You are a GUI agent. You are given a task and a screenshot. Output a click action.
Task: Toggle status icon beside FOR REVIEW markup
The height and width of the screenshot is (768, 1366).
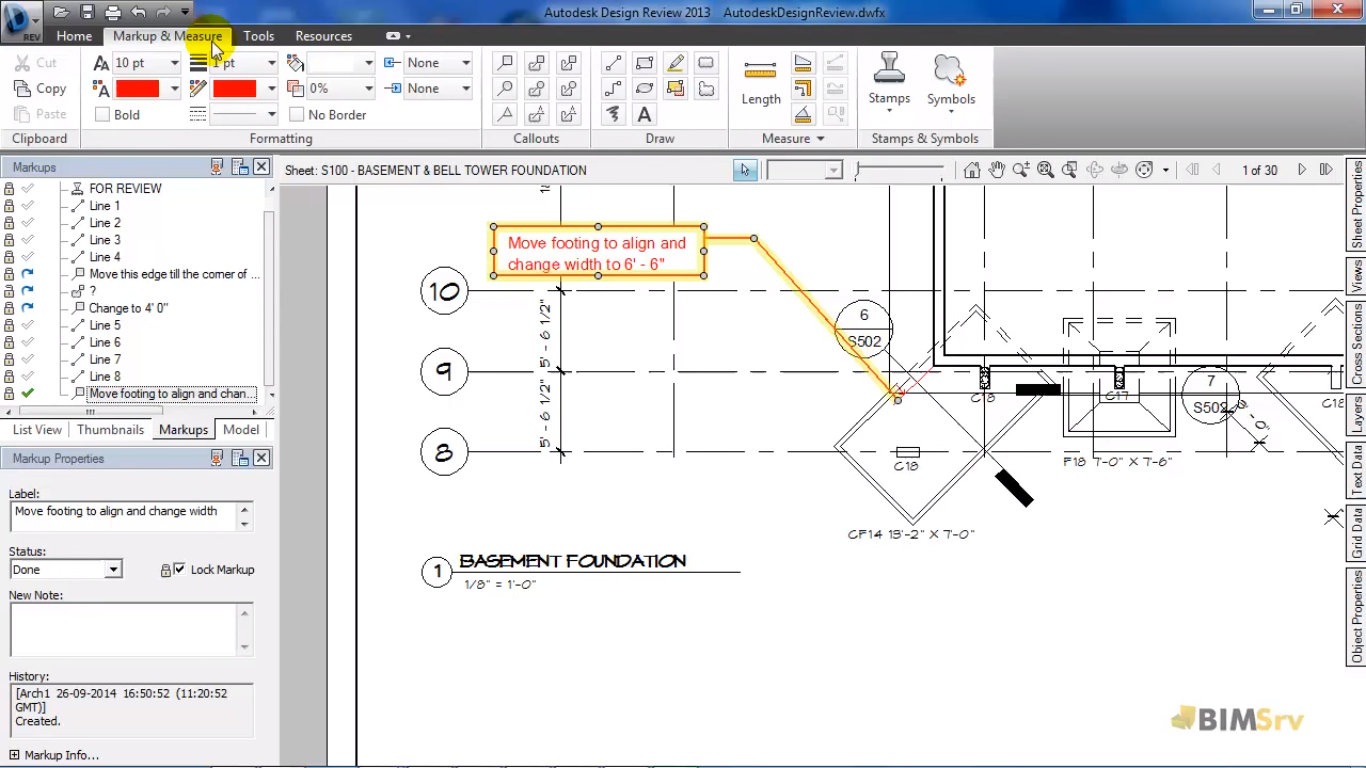[28, 189]
